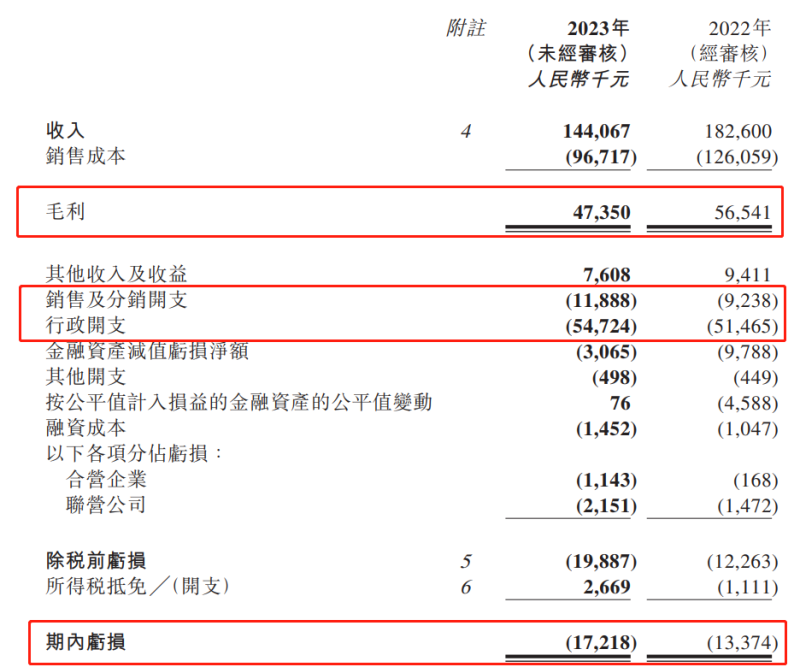Click gross profit value 47,350
Image resolution: width=800 pixels, height=667 pixels.
click(602, 212)
